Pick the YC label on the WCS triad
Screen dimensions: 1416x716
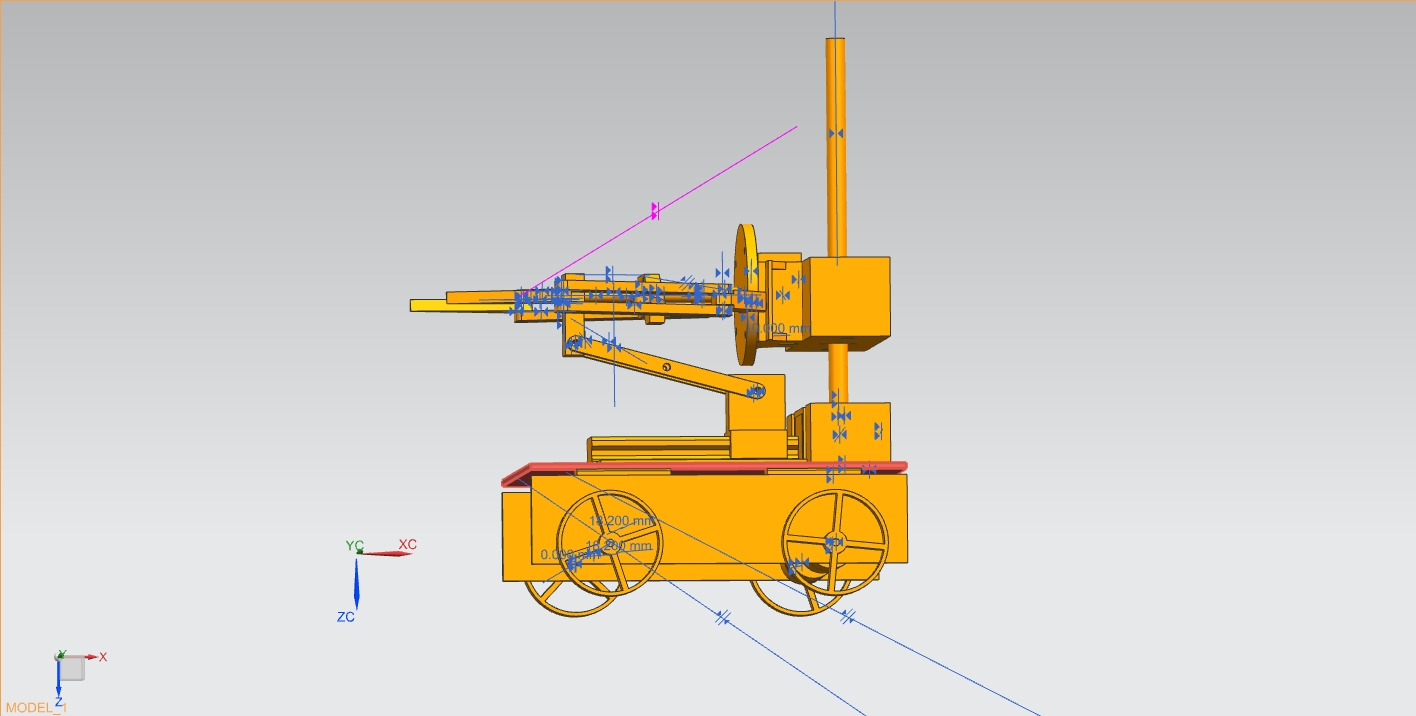pos(354,546)
